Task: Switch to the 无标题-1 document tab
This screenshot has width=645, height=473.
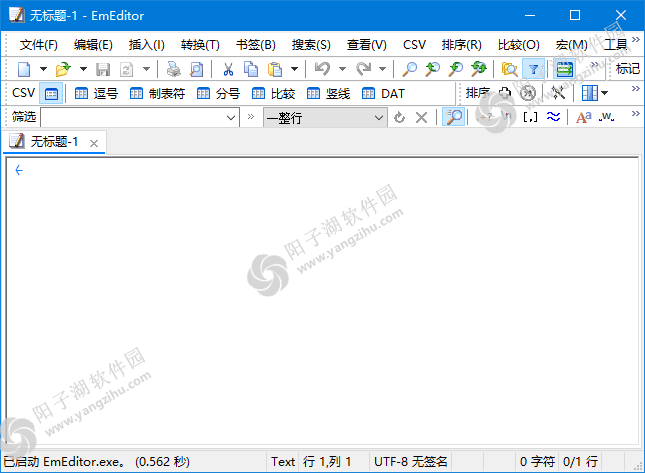Action: 54,142
